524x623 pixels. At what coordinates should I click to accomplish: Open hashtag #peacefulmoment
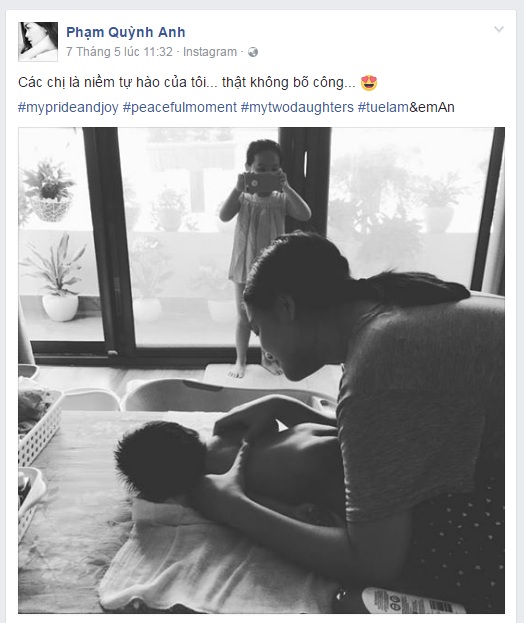click(180, 107)
